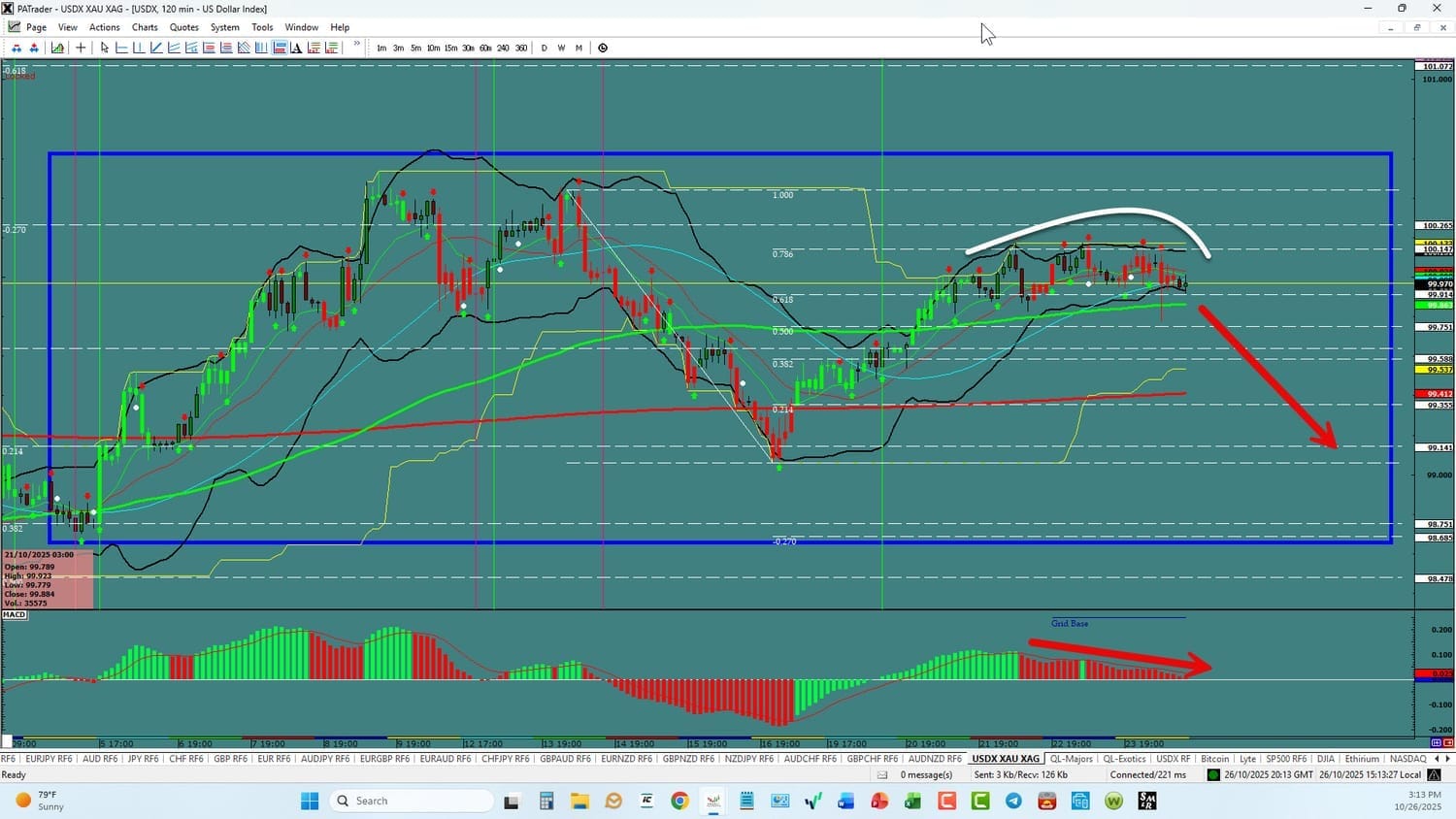Switch to the SP500 RF6 tab
Viewport: 1456px width, 819px height.
pos(1286,759)
